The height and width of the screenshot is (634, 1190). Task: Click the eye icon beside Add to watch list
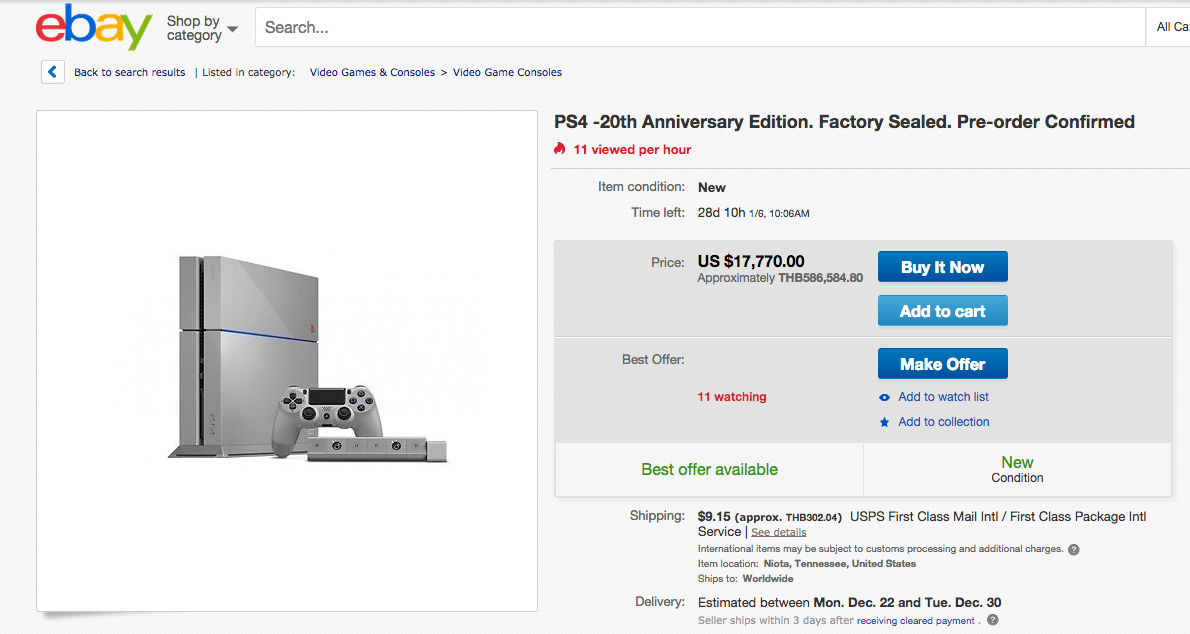[x=884, y=397]
